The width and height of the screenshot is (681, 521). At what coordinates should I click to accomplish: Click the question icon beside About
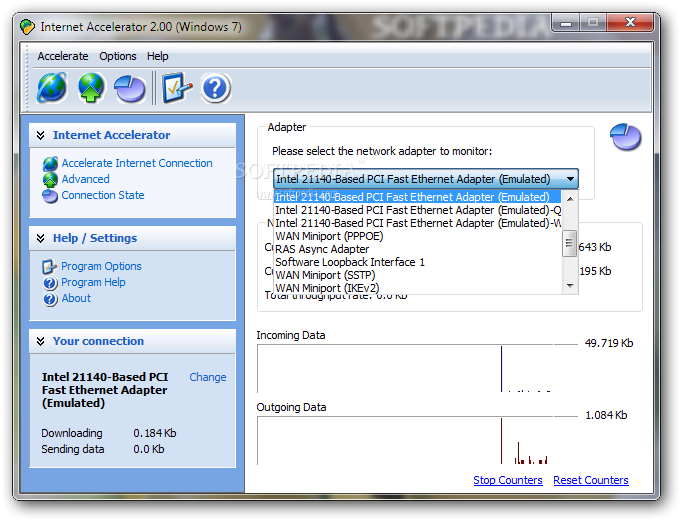click(50, 299)
